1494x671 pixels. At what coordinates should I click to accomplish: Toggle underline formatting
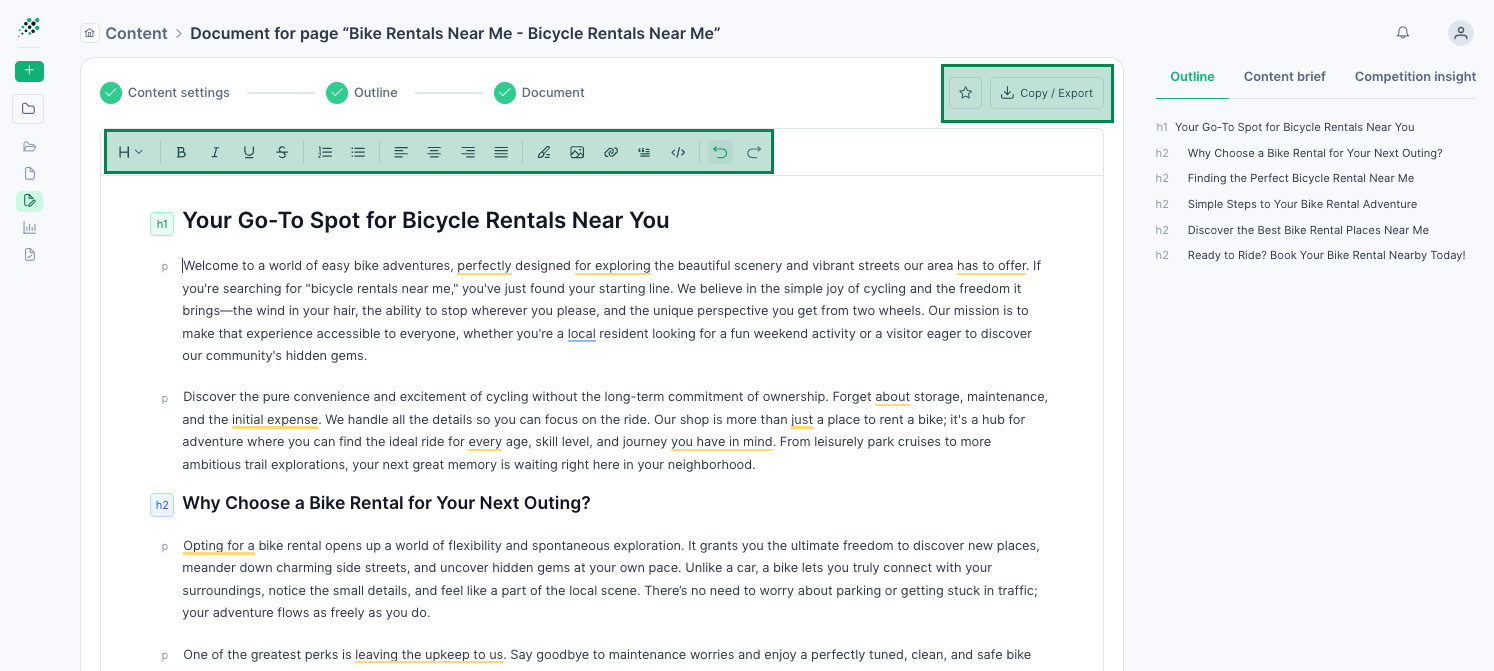click(x=249, y=152)
